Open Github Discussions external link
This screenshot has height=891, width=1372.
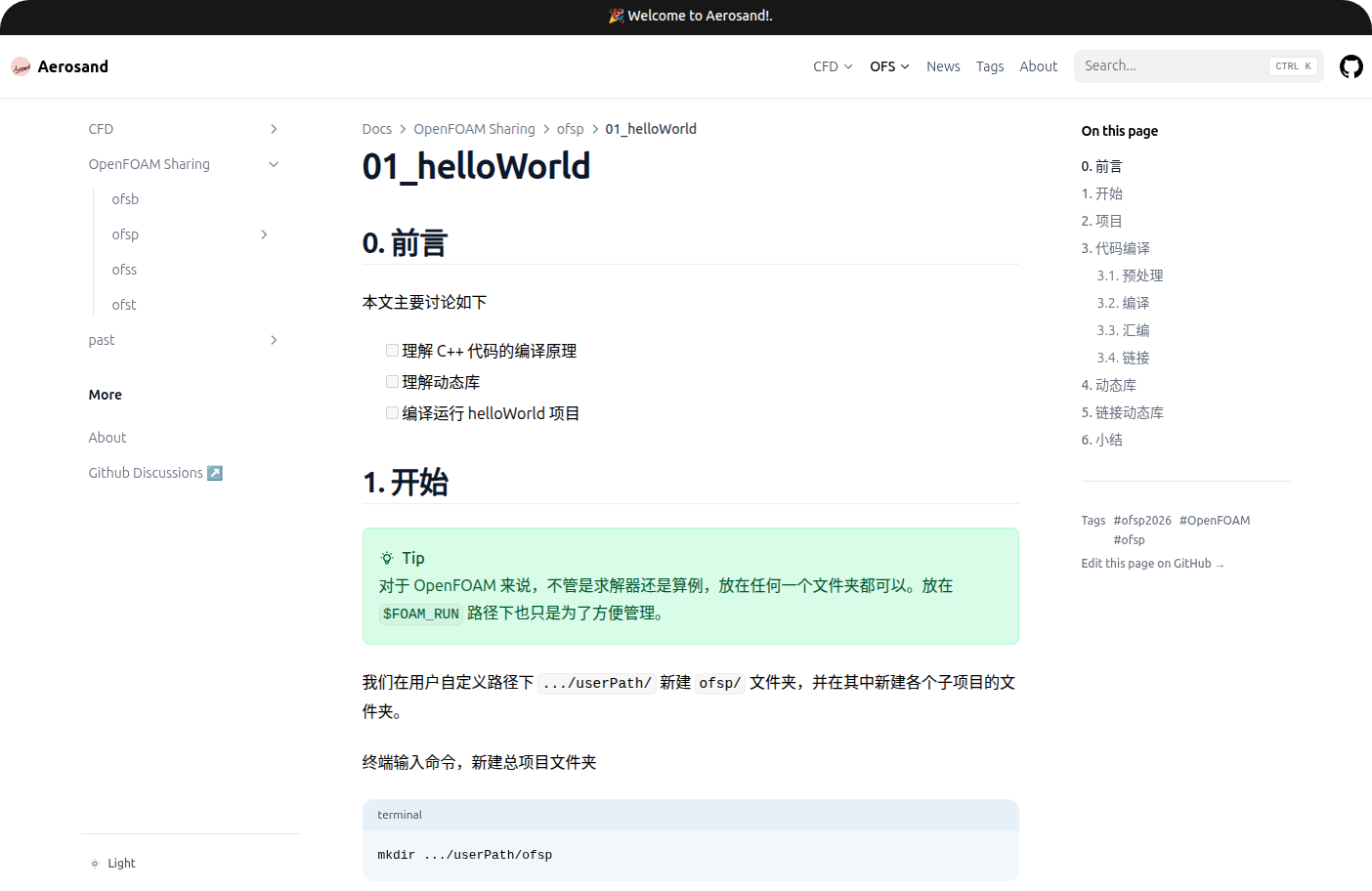[155, 473]
